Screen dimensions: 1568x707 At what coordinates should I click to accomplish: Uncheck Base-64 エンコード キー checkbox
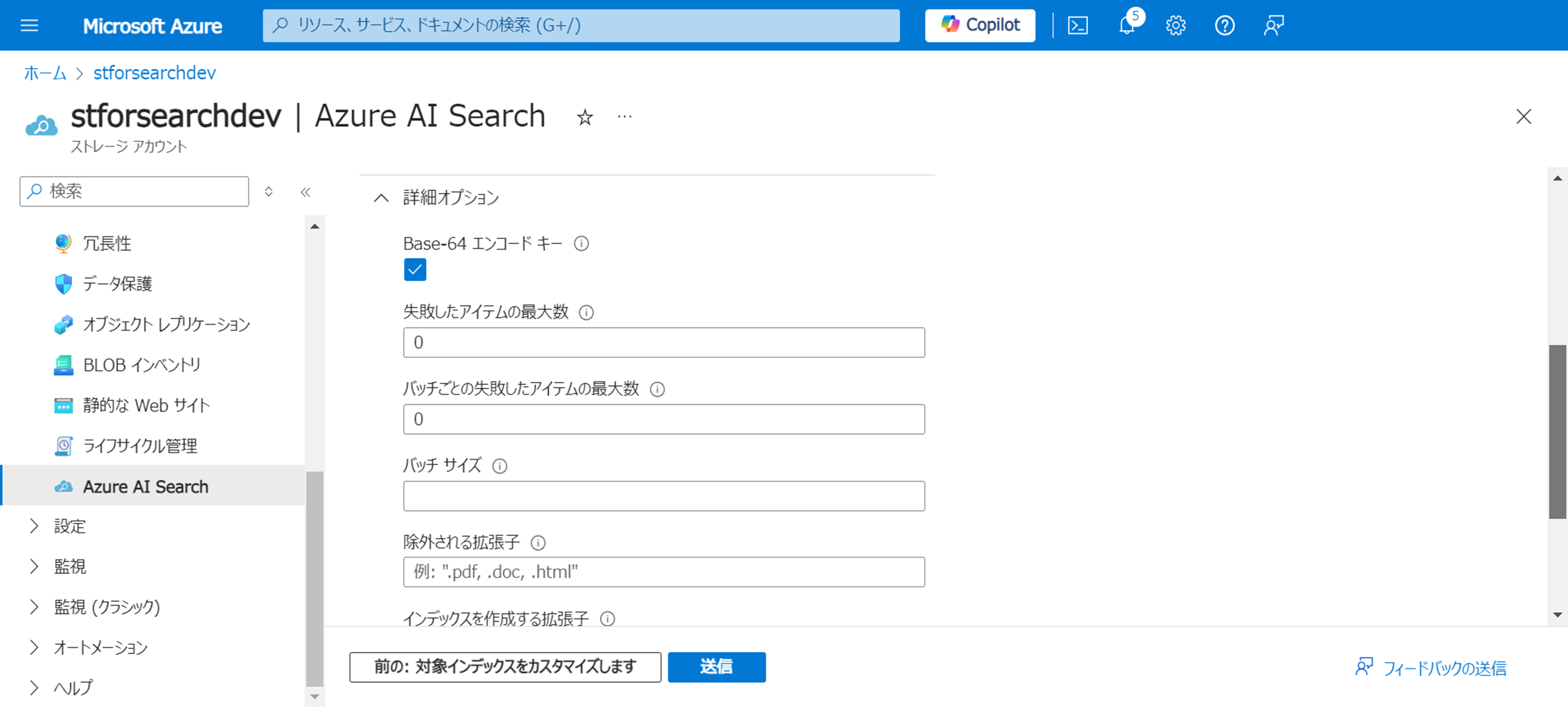point(415,270)
